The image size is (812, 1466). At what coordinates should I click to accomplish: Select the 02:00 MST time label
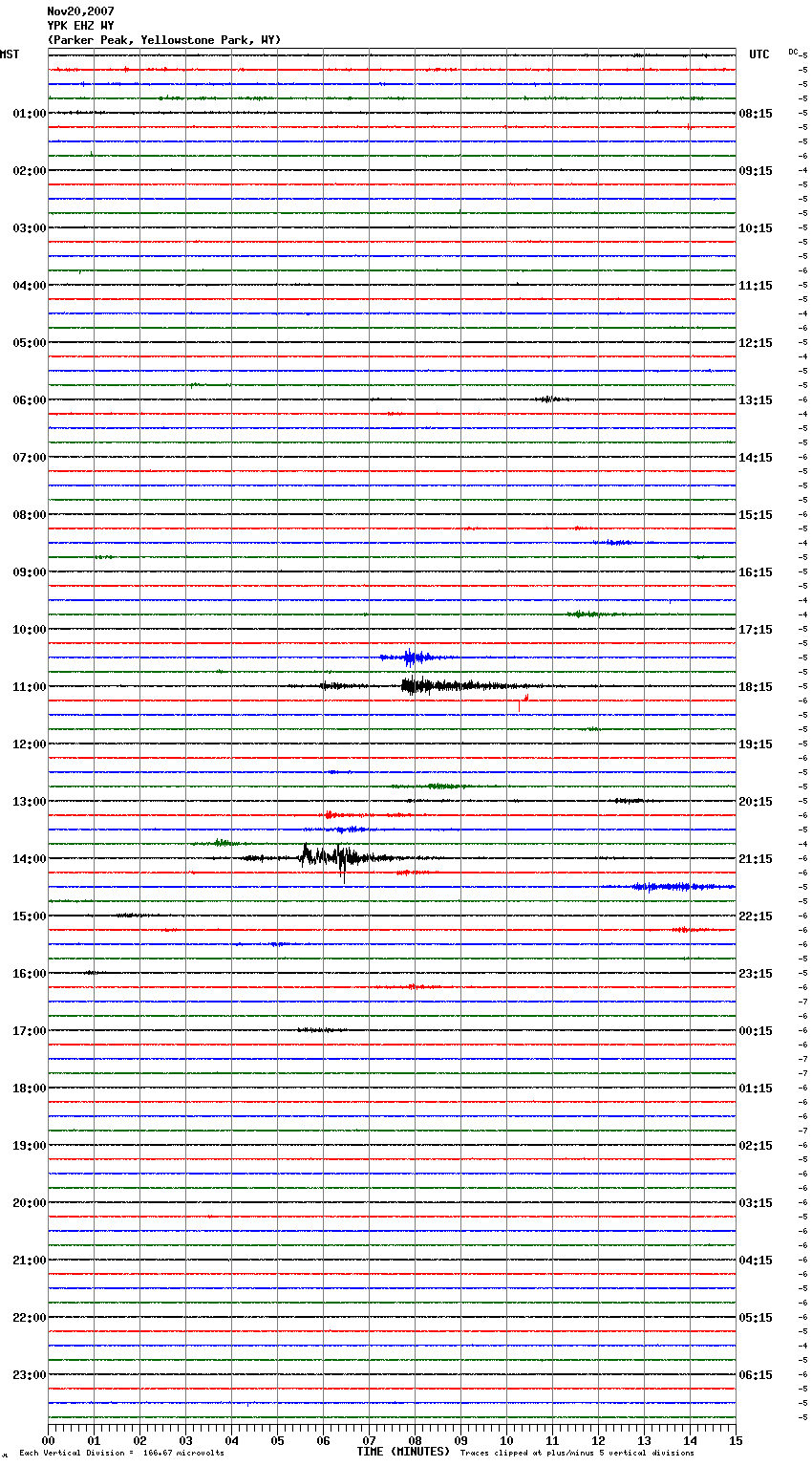[x=29, y=171]
